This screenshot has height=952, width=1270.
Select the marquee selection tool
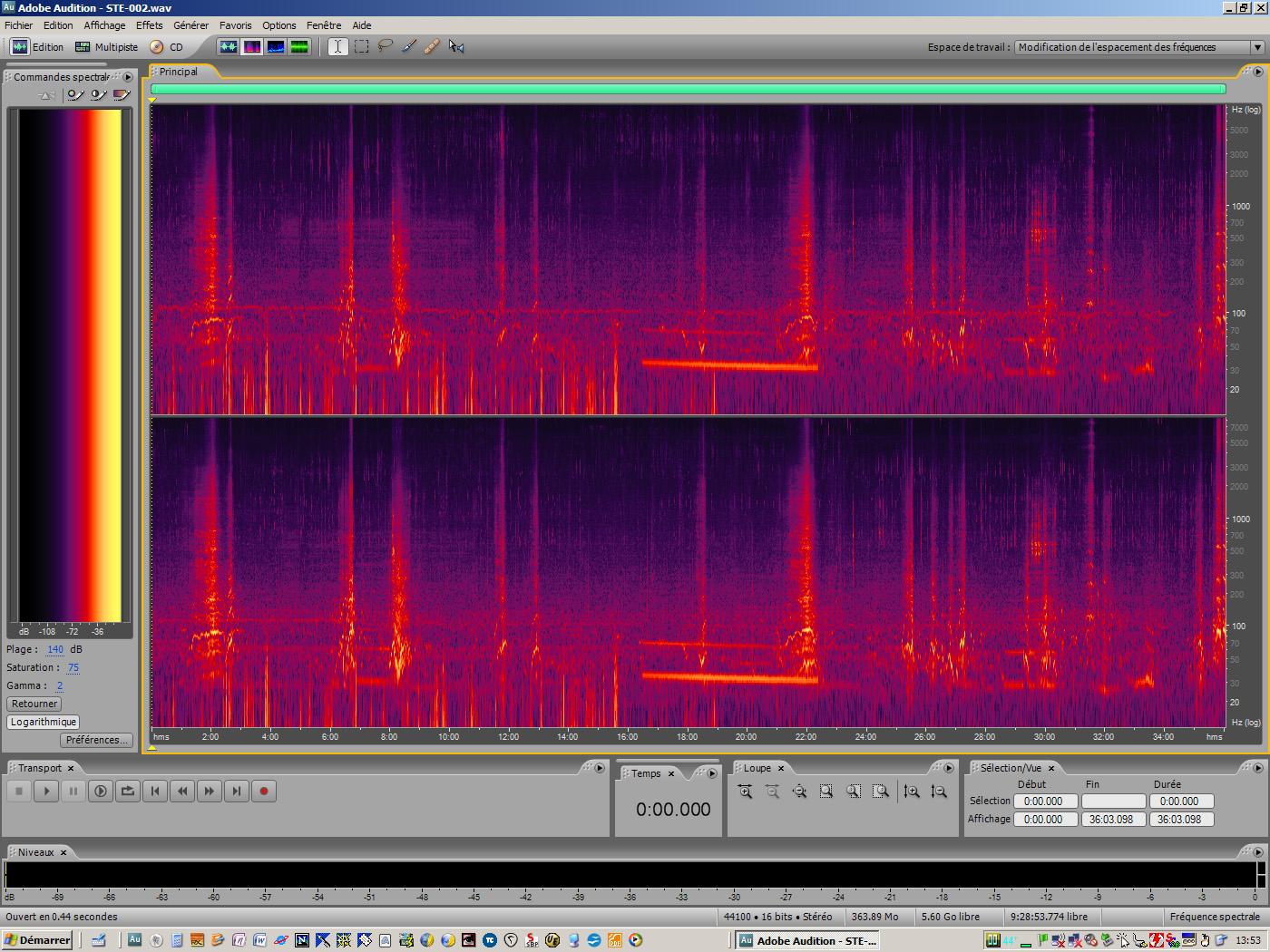(361, 46)
